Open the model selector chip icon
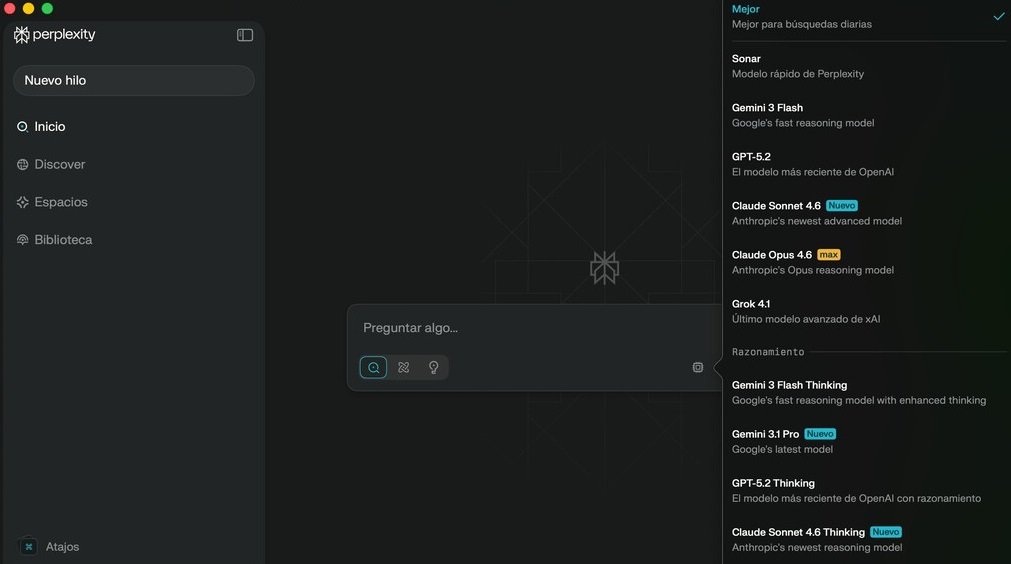 click(x=698, y=367)
